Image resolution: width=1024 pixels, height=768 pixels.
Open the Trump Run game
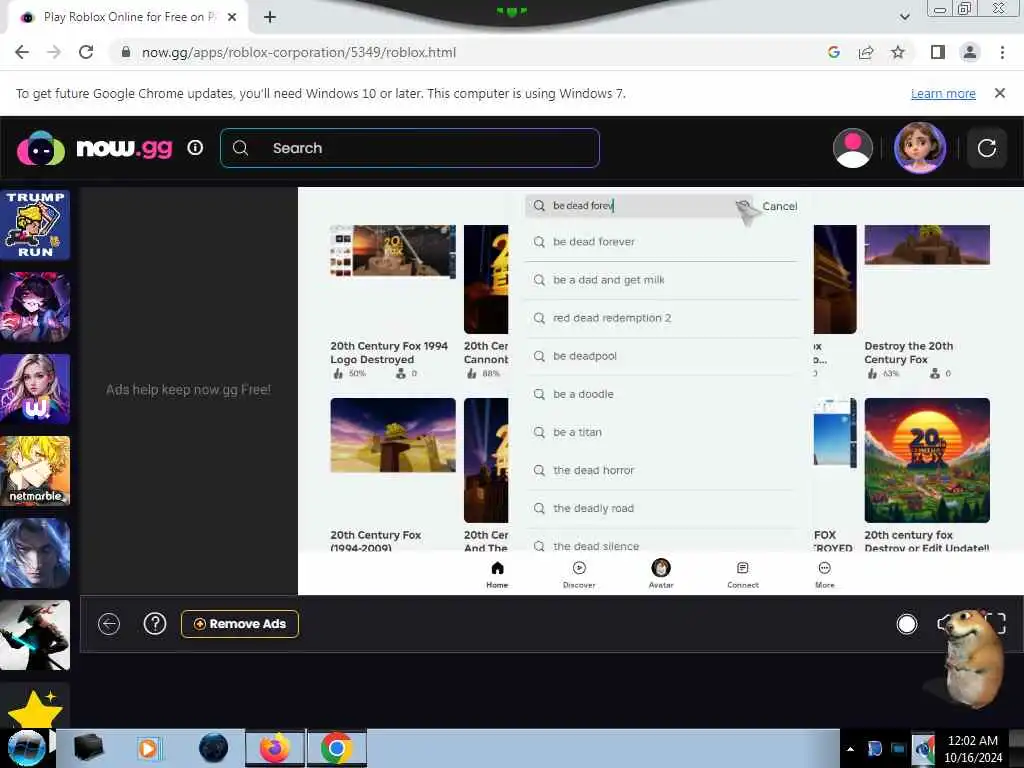click(x=35, y=224)
